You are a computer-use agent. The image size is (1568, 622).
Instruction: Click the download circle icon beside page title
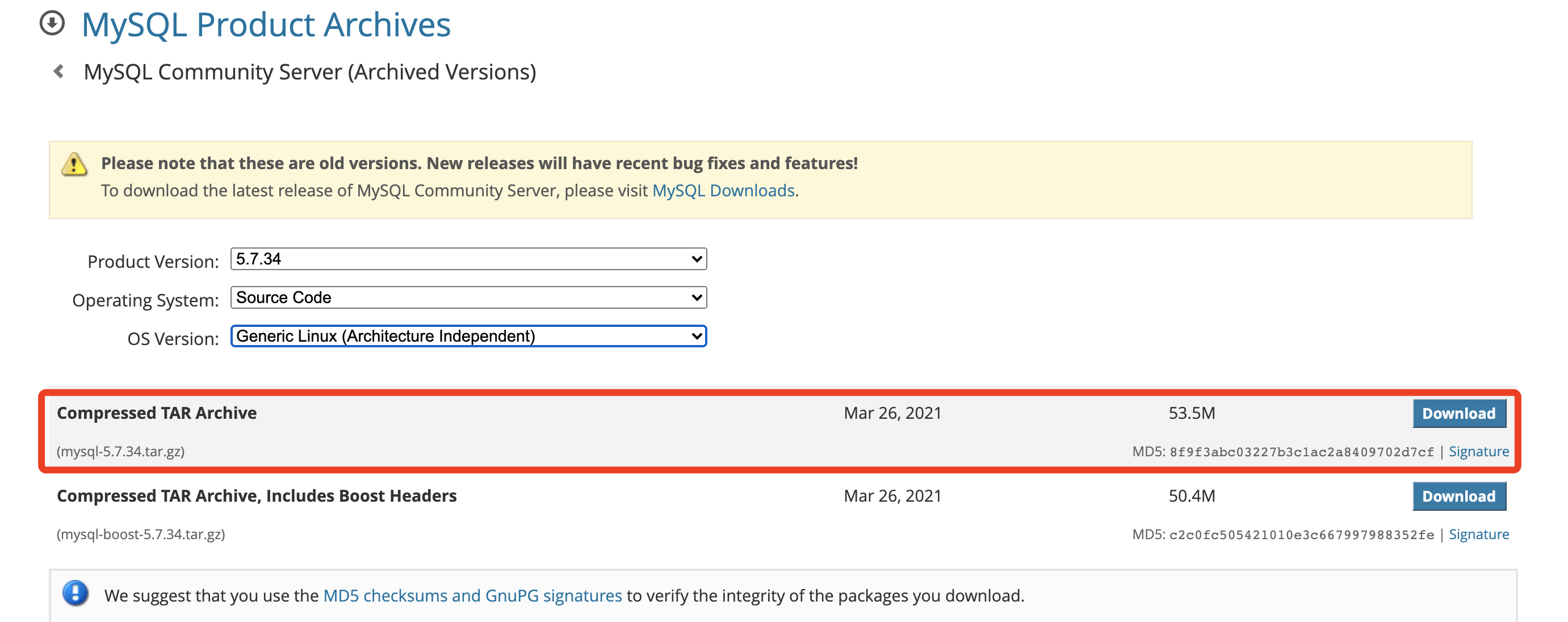[52, 24]
